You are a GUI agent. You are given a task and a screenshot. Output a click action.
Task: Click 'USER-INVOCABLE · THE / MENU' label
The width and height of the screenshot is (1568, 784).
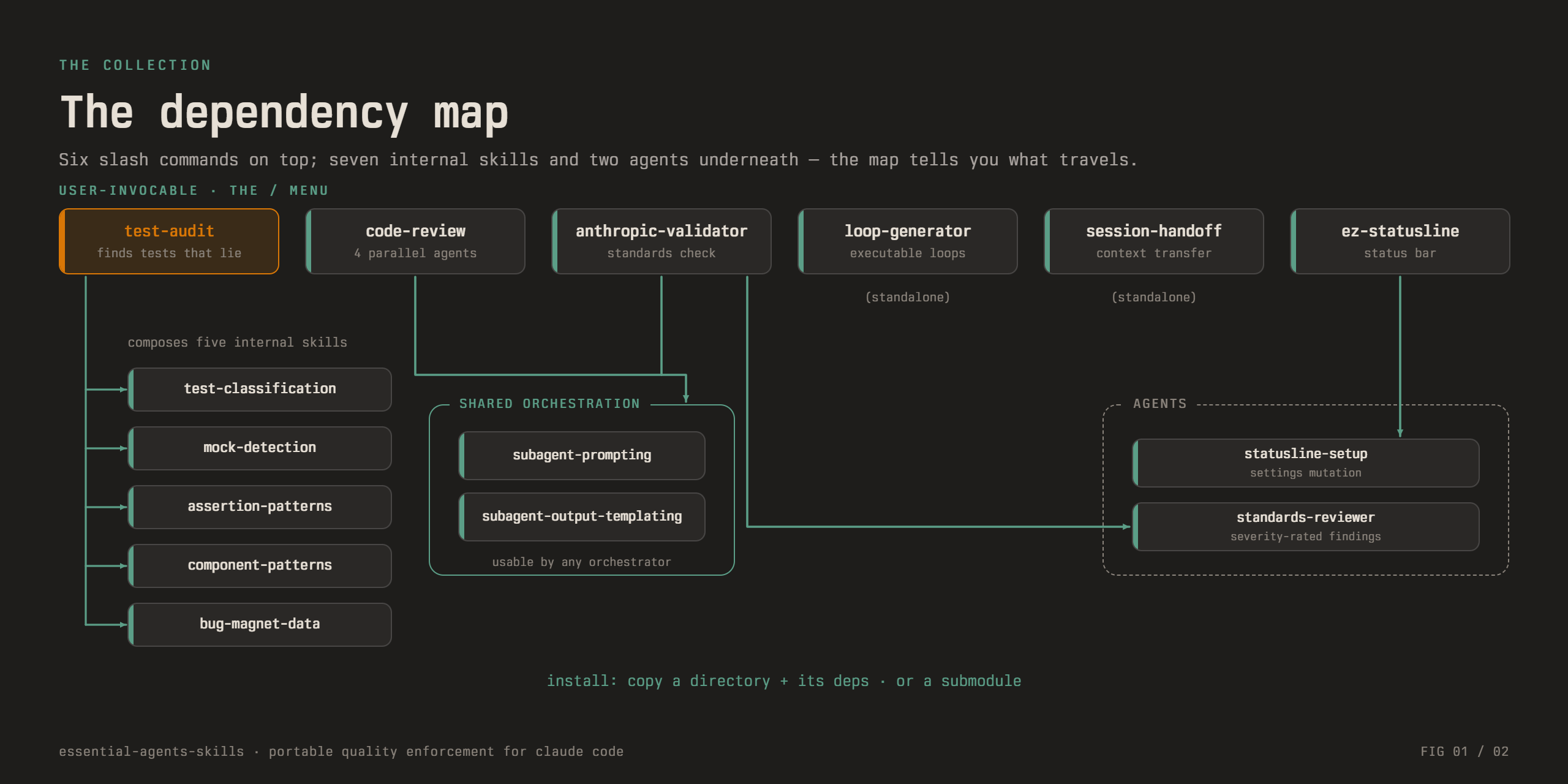click(x=194, y=190)
